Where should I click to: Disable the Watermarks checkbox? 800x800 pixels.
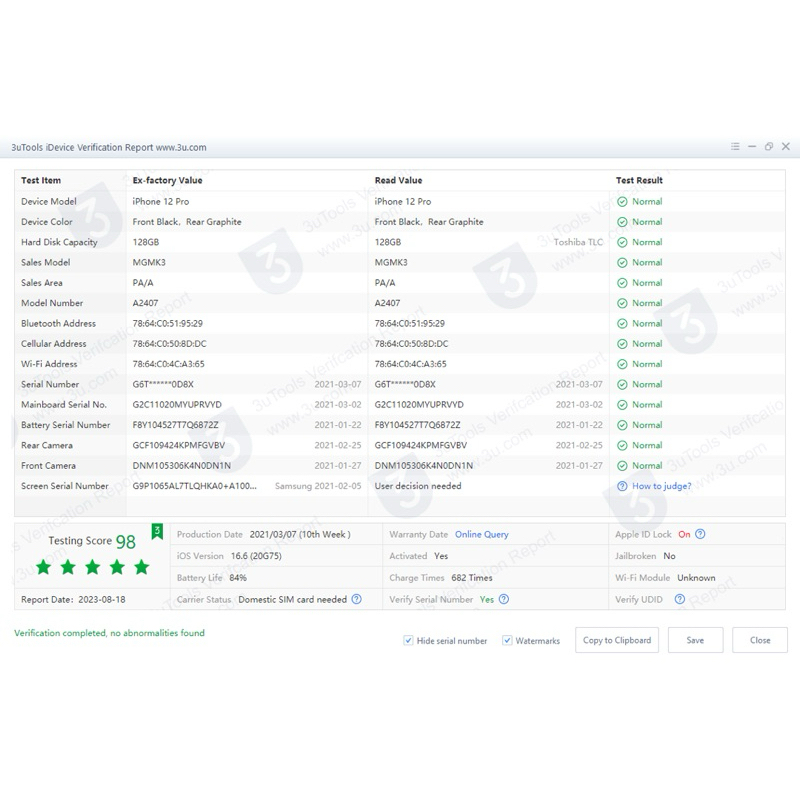507,640
